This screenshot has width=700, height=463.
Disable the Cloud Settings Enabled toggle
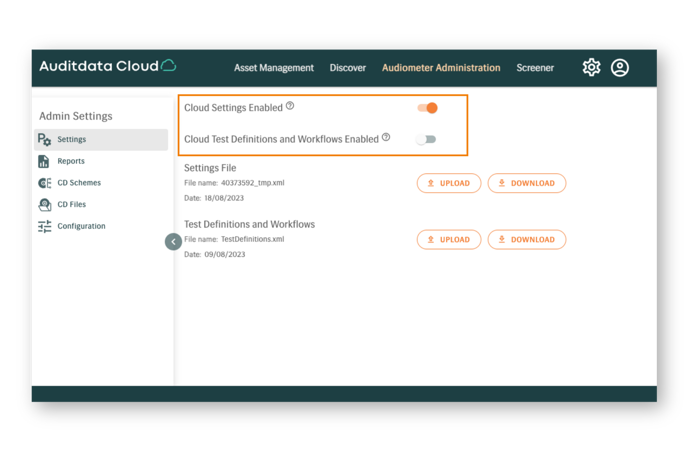[x=427, y=108]
